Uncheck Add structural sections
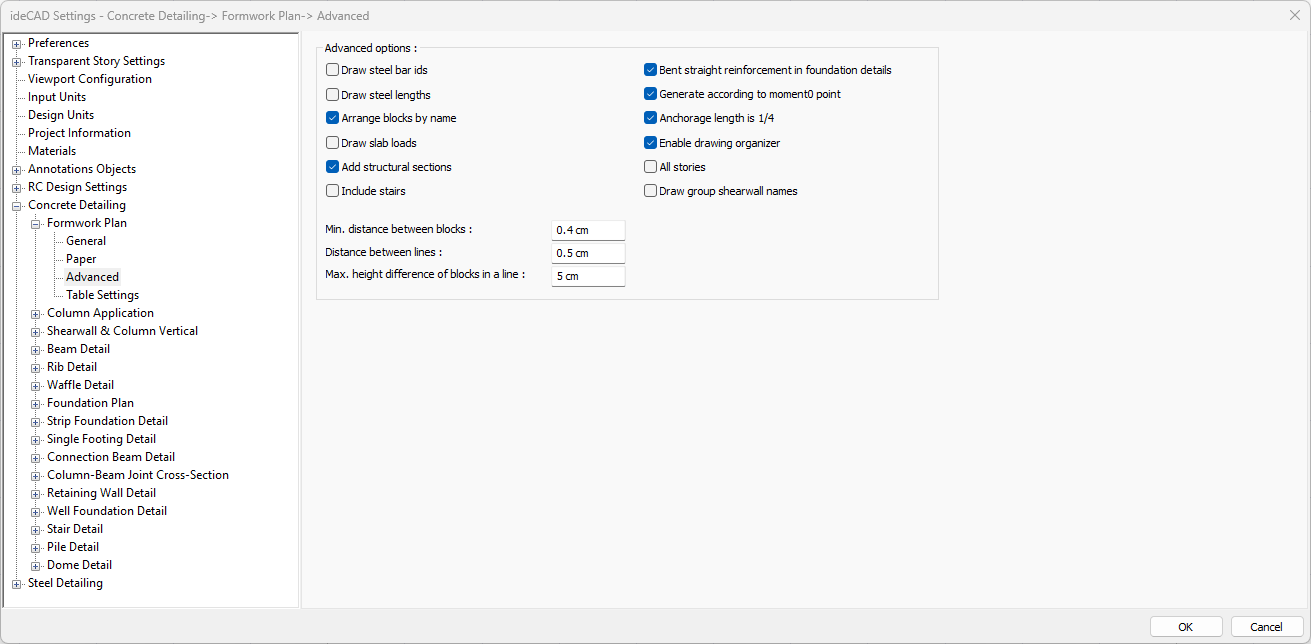Image resolution: width=1311 pixels, height=644 pixels. [333, 167]
